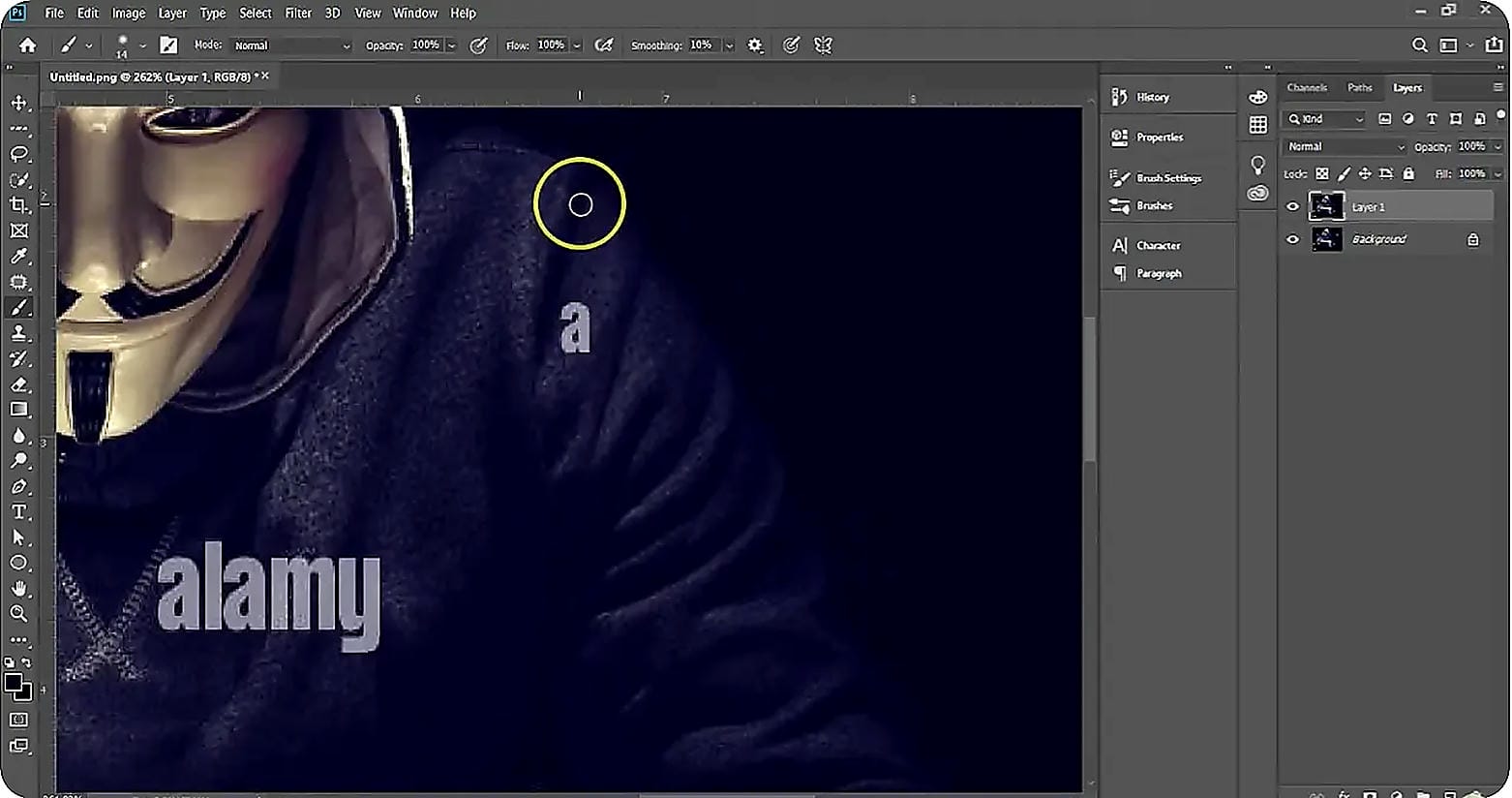Open the layer filter Kind dropdown
The width and height of the screenshot is (1512, 798).
[x=1325, y=119]
